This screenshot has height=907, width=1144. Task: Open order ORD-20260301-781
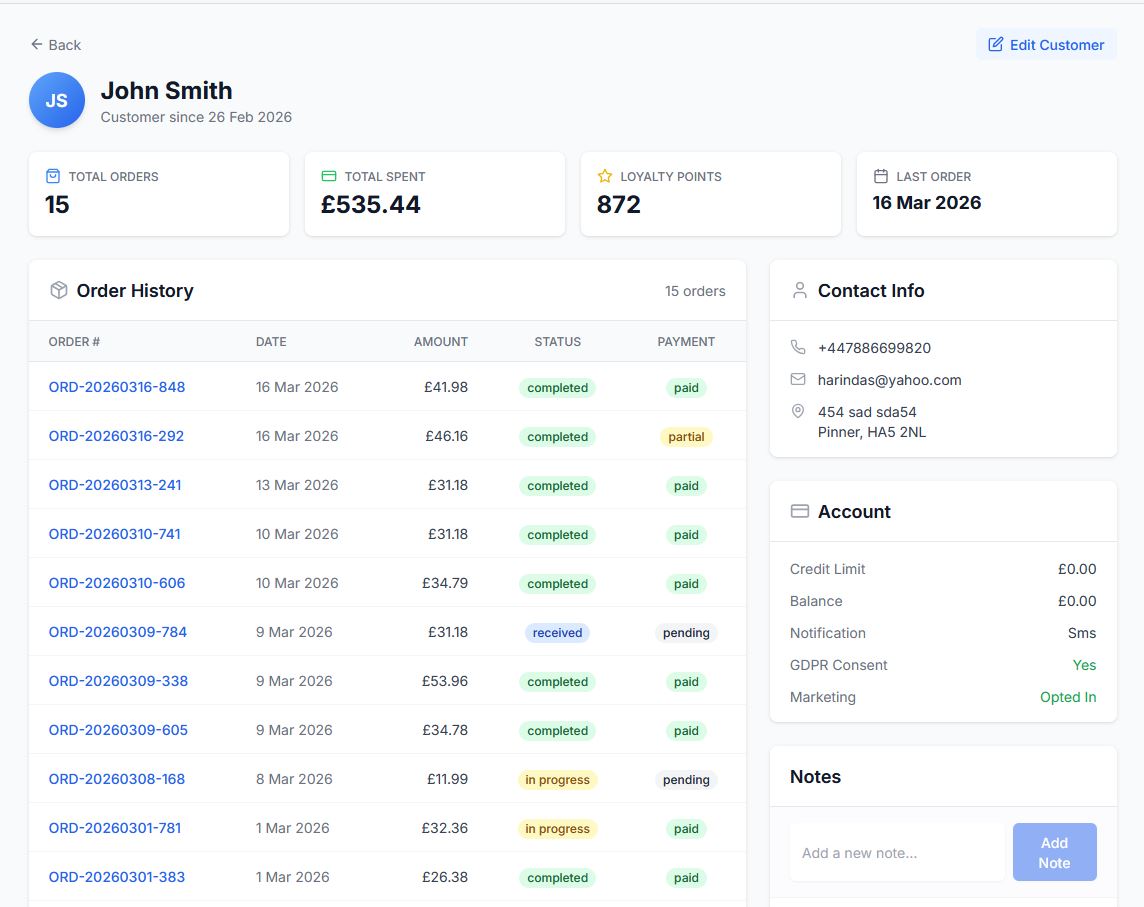[x=115, y=827]
